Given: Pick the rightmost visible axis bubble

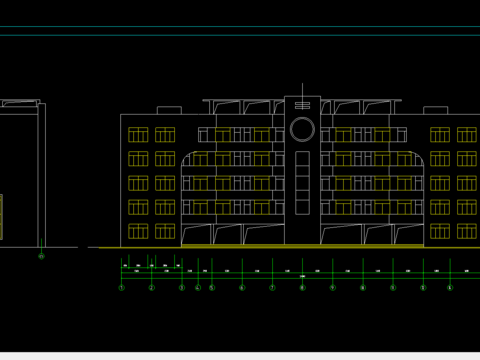Looking at the screenshot, I should coord(450,288).
